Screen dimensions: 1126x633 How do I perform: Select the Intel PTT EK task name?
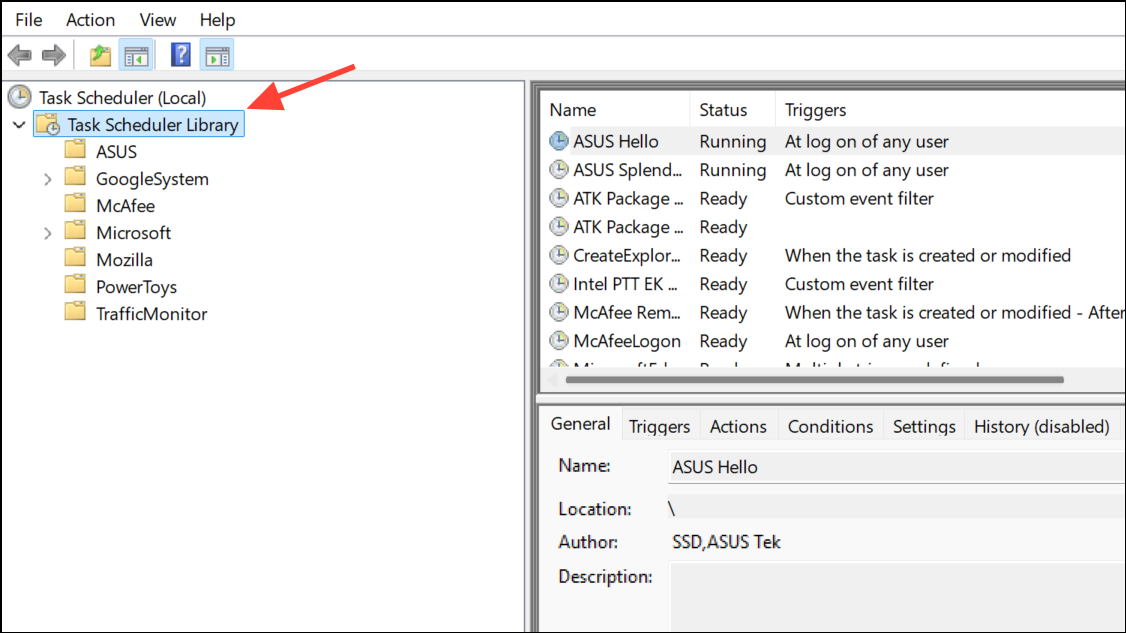pyautogui.click(x=625, y=285)
